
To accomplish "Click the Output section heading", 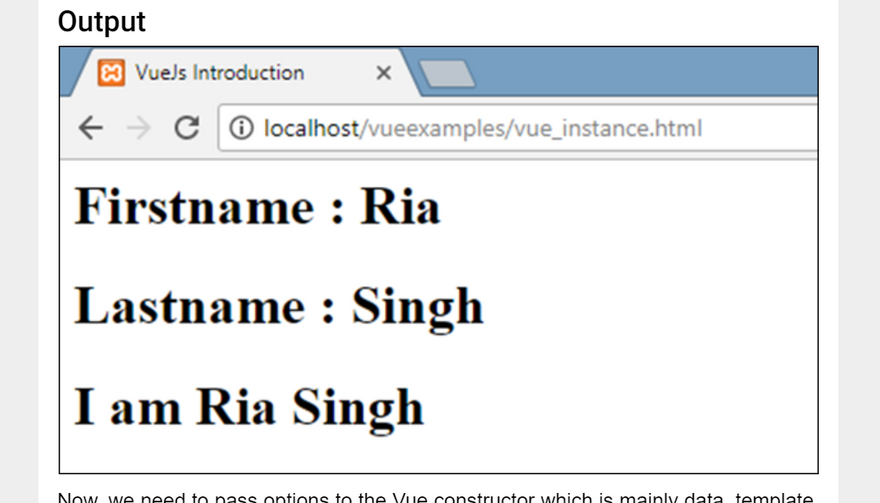I will [102, 22].
